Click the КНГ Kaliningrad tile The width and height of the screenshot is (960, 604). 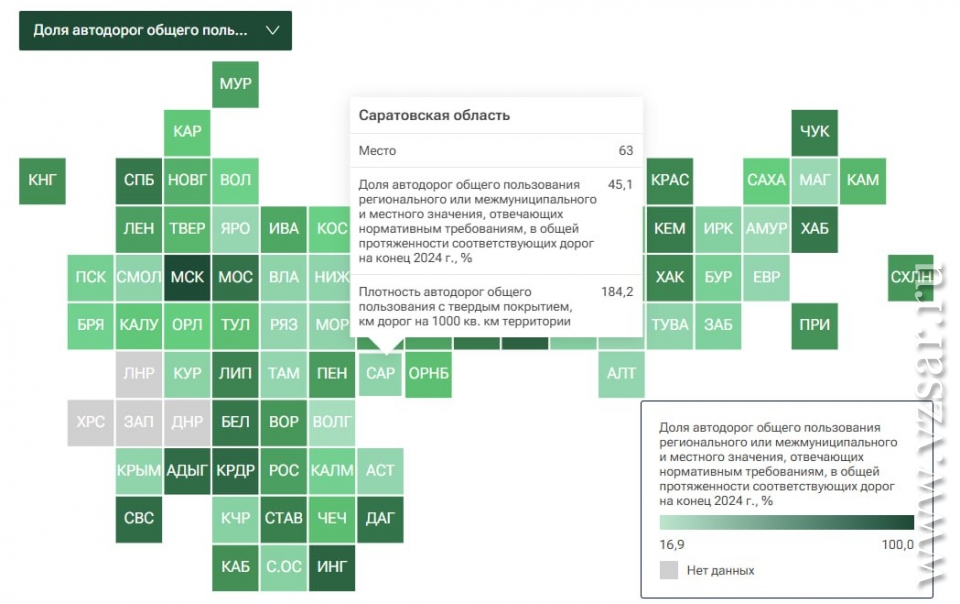point(42,181)
